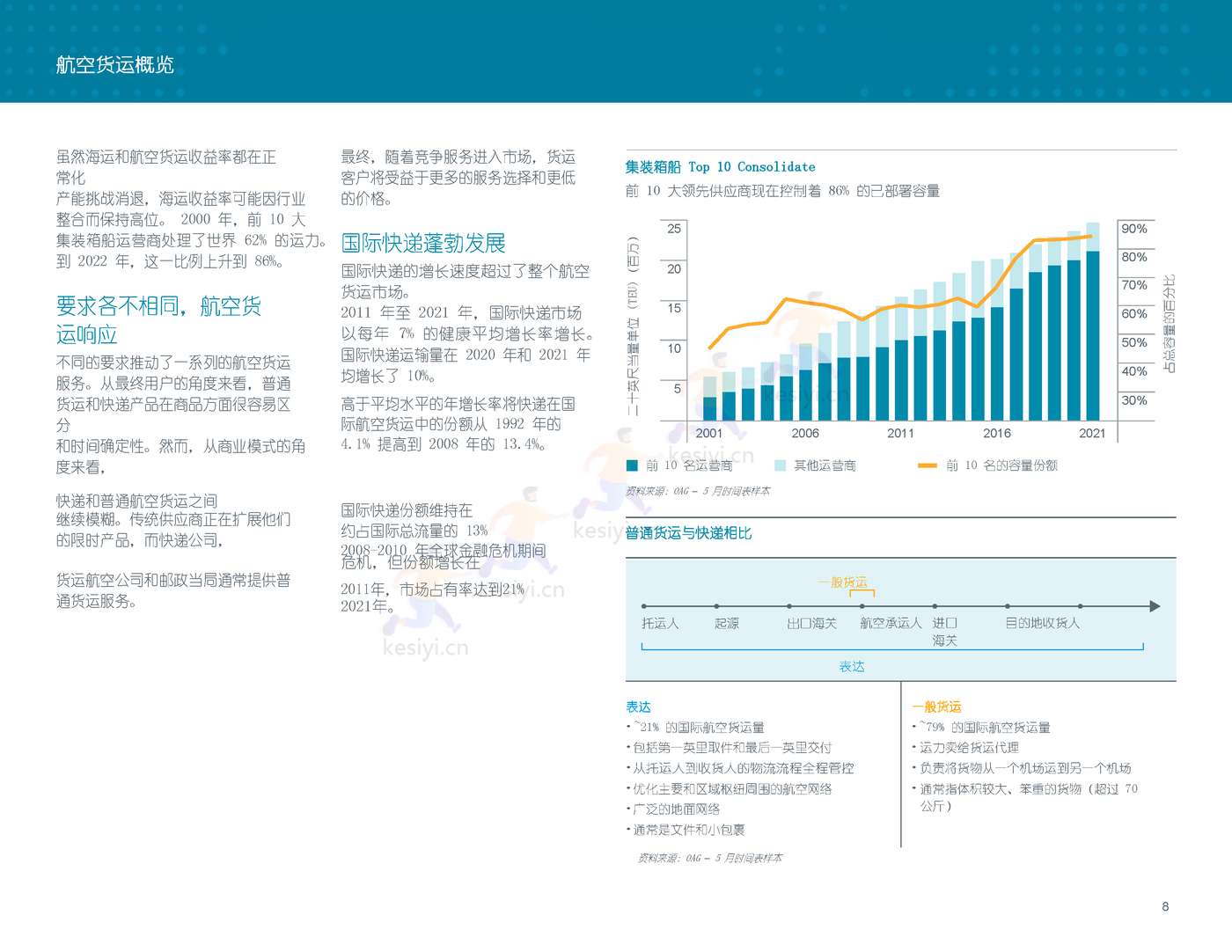The width and height of the screenshot is (1232, 952).
Task: Click the chart title 集装箱船 Top 10 Consolidate
Action: click(x=720, y=167)
